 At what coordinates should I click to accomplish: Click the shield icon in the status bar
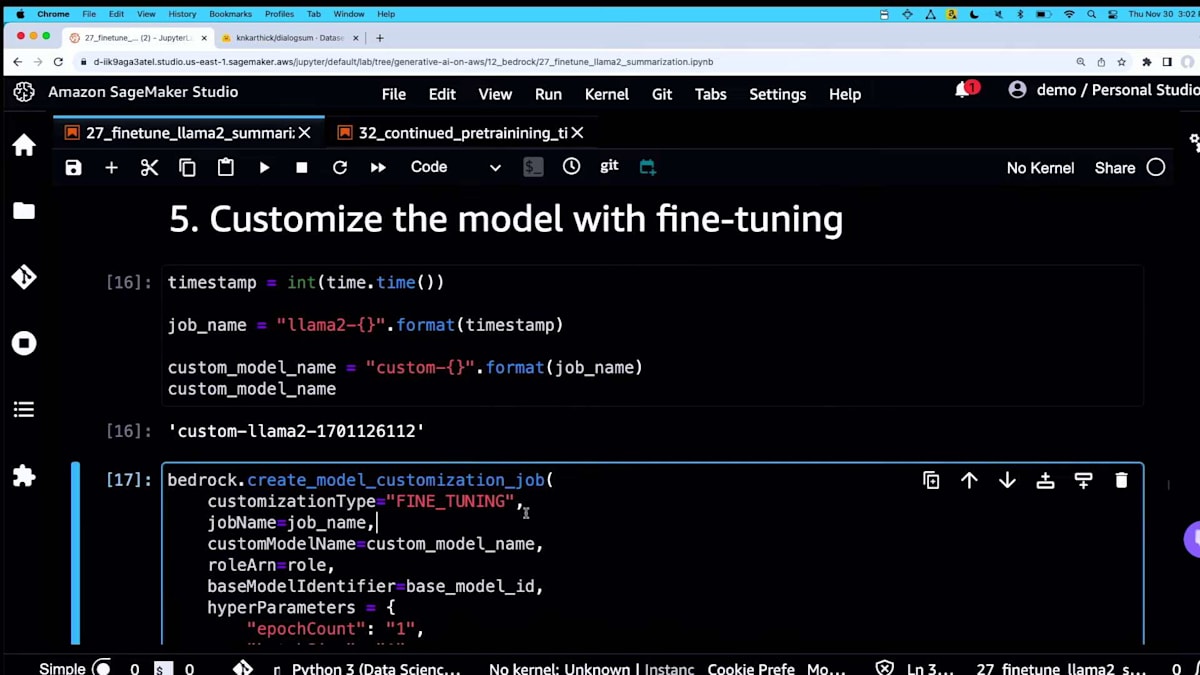pos(884,667)
